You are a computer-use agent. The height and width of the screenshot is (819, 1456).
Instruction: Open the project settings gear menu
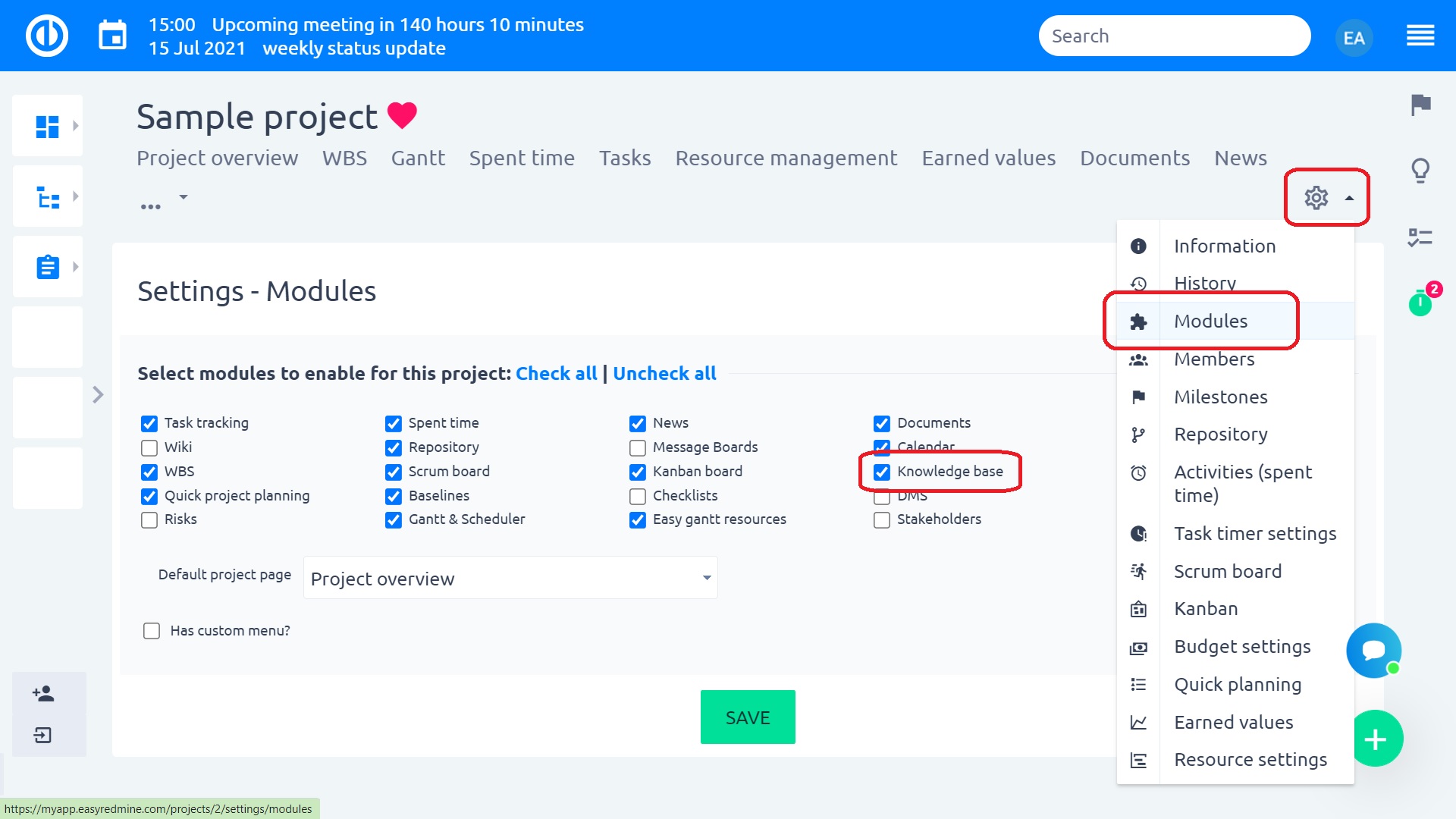point(1317,198)
